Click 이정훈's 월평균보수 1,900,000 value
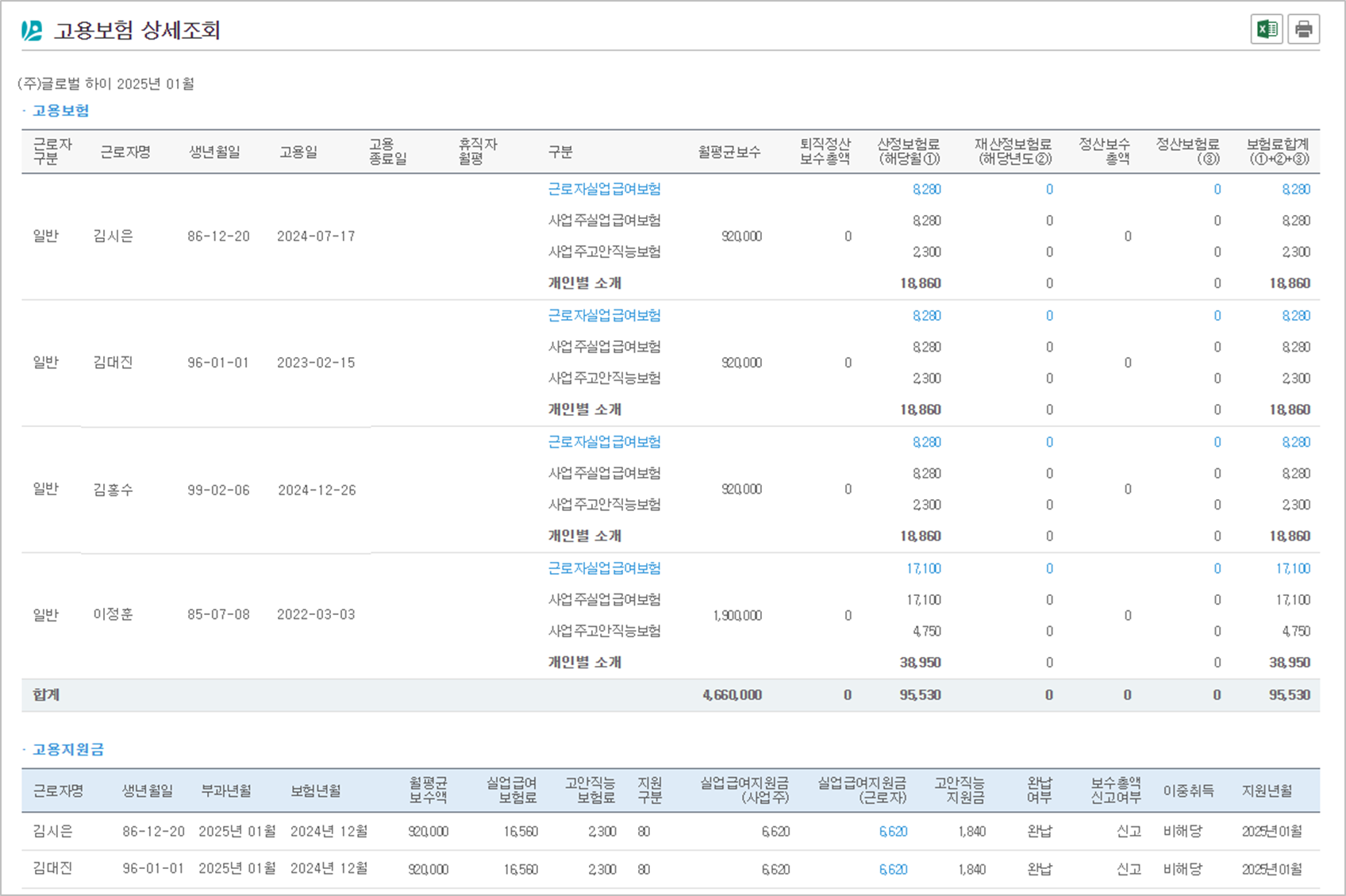 pos(737,615)
